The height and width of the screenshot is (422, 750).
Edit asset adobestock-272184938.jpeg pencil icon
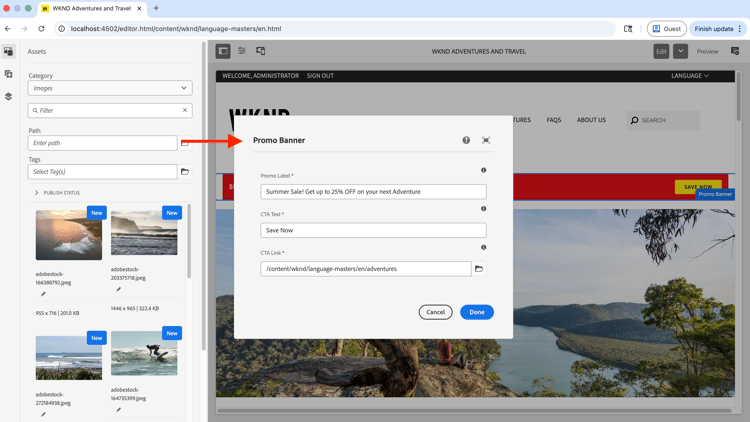[43, 415]
